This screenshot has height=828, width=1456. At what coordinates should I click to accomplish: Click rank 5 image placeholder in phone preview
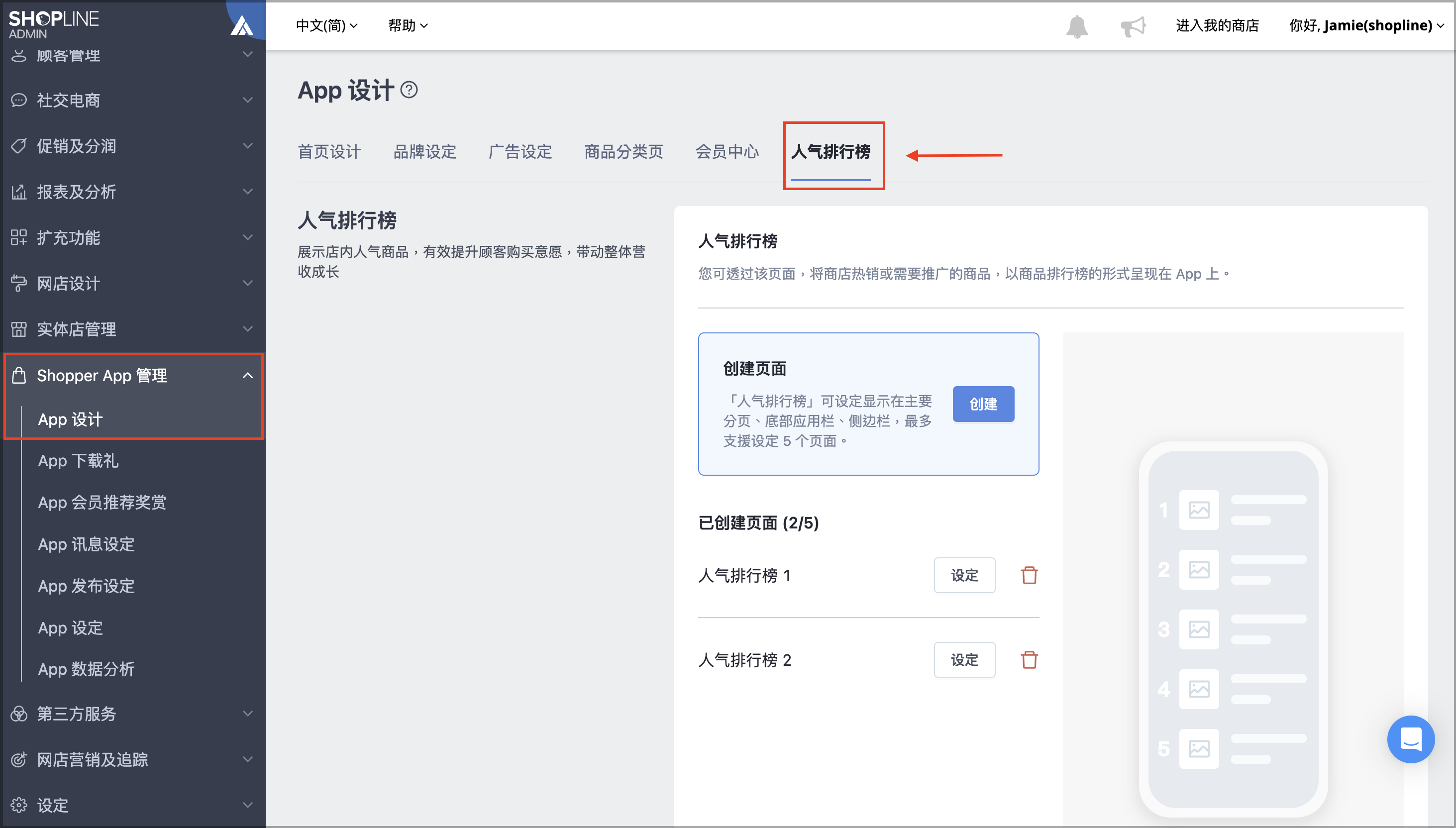(1198, 748)
